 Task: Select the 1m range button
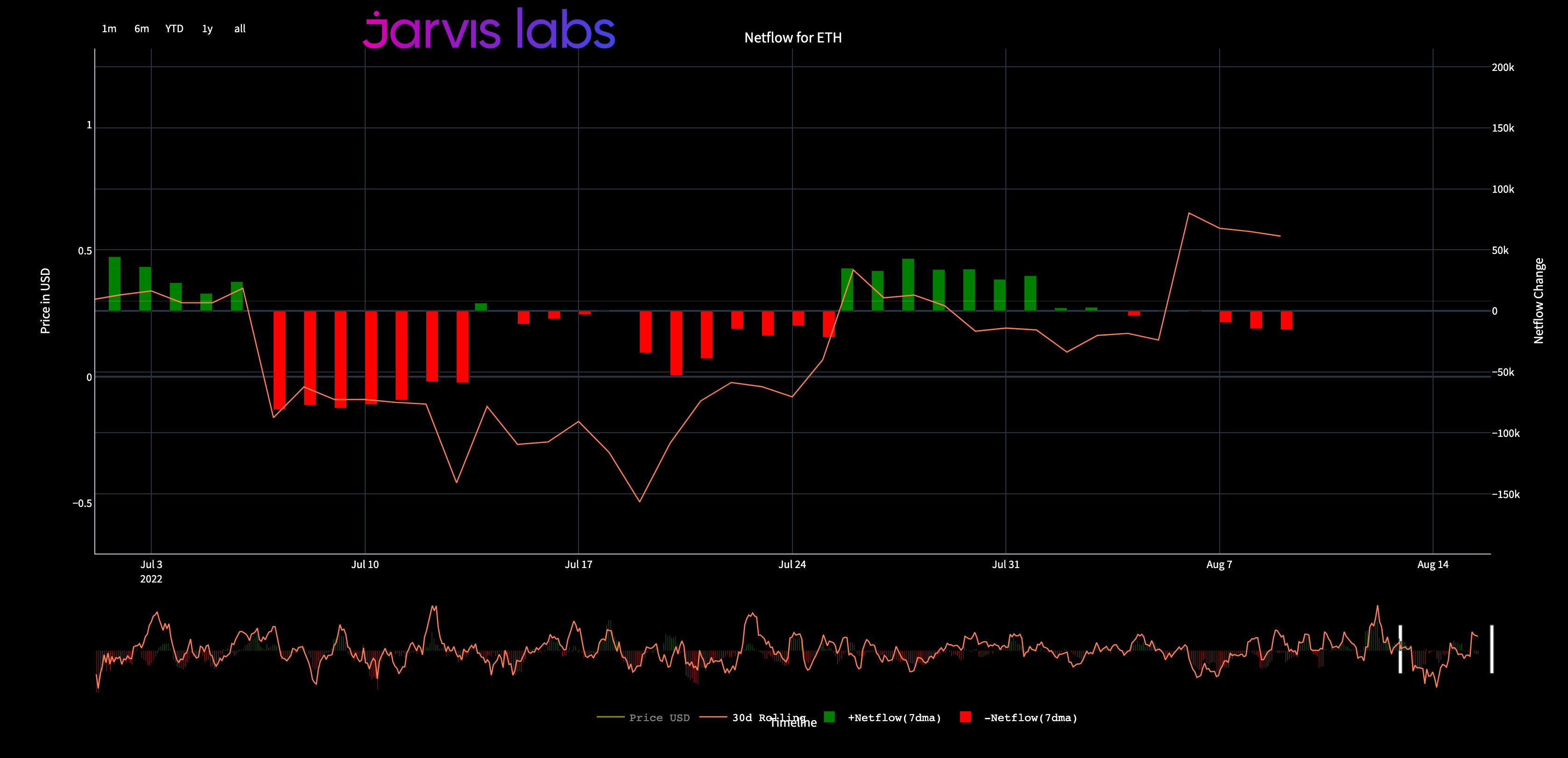pos(109,28)
